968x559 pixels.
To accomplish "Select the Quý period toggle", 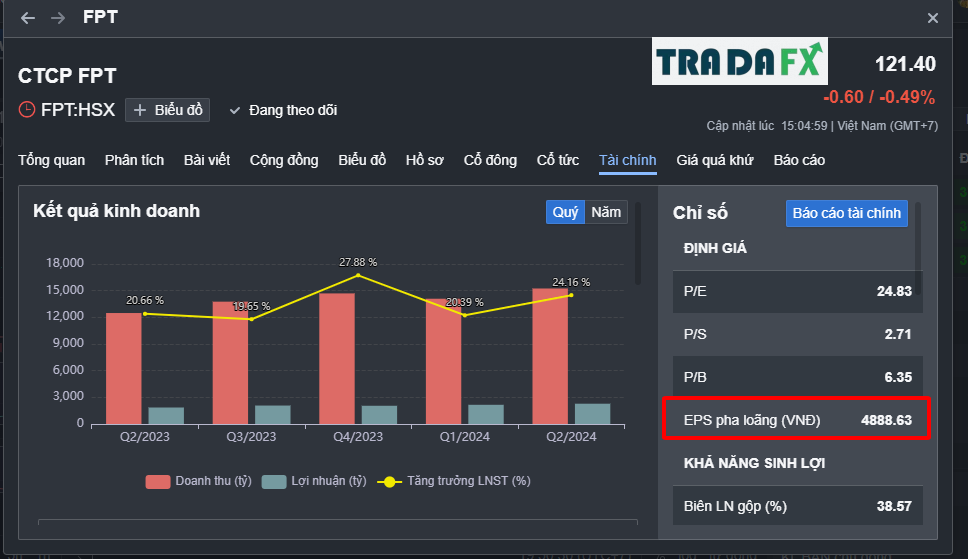I will (565, 212).
